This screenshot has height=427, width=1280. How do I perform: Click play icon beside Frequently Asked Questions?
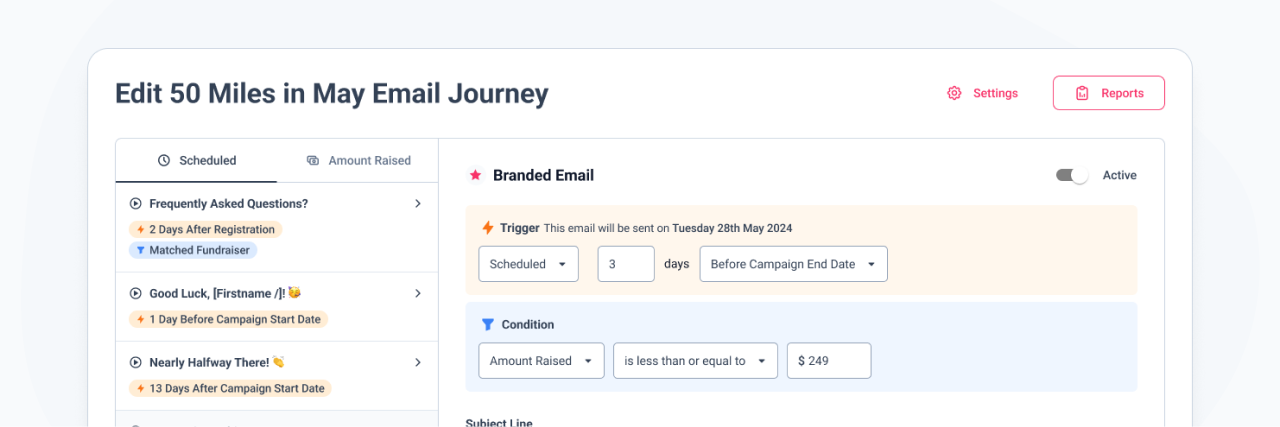(x=136, y=203)
